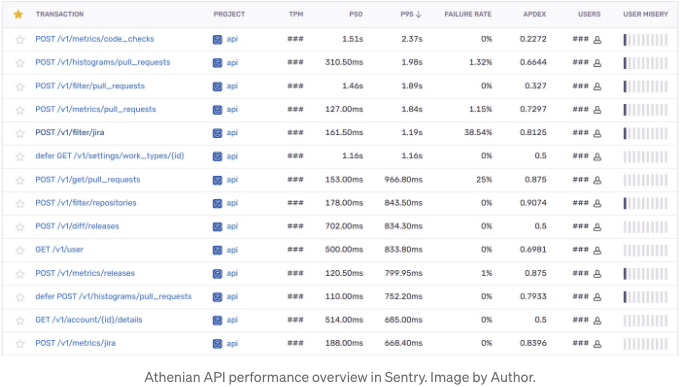Click the api project icon in code_checks row

tap(217, 39)
